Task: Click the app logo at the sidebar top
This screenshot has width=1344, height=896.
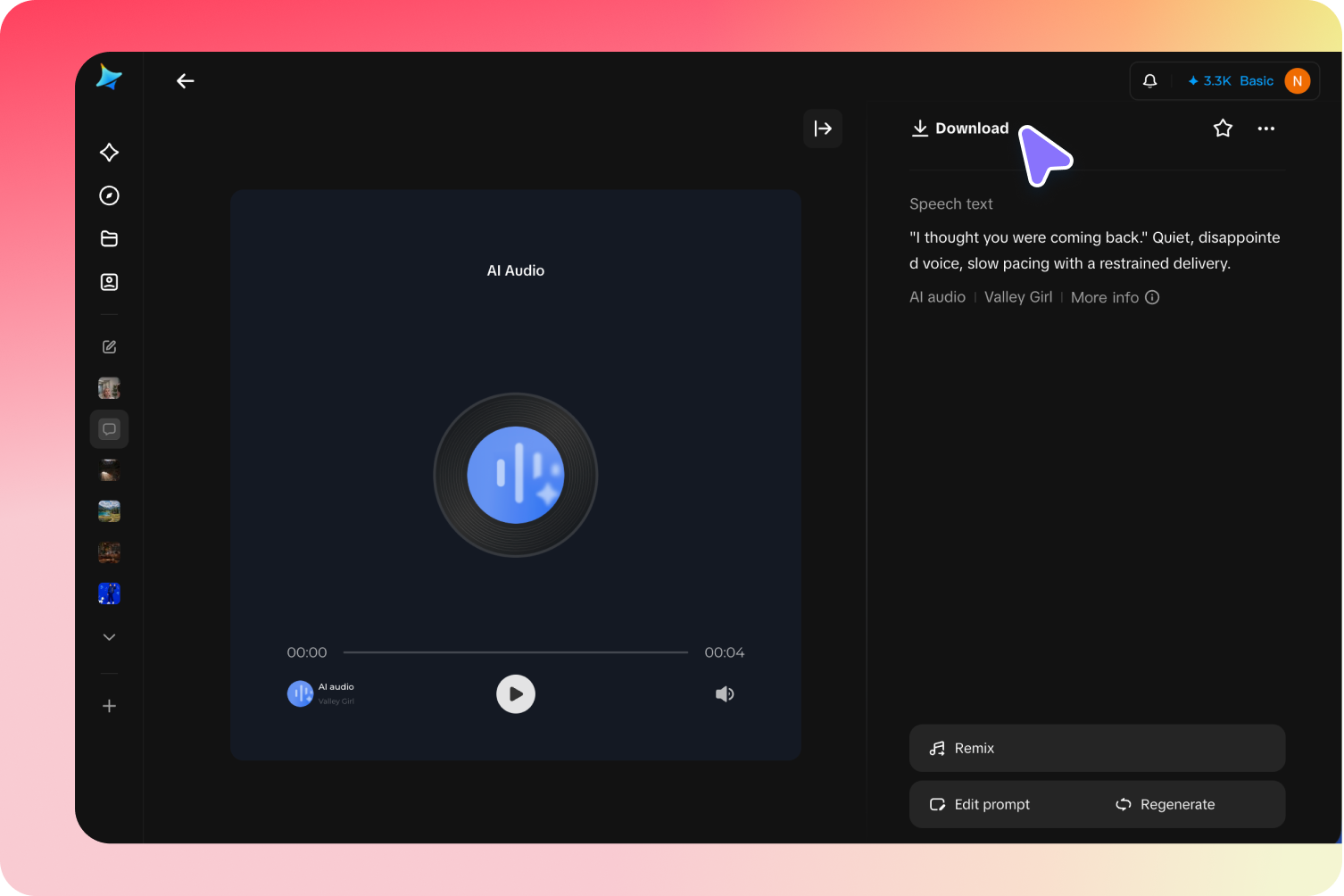Action: (109, 78)
